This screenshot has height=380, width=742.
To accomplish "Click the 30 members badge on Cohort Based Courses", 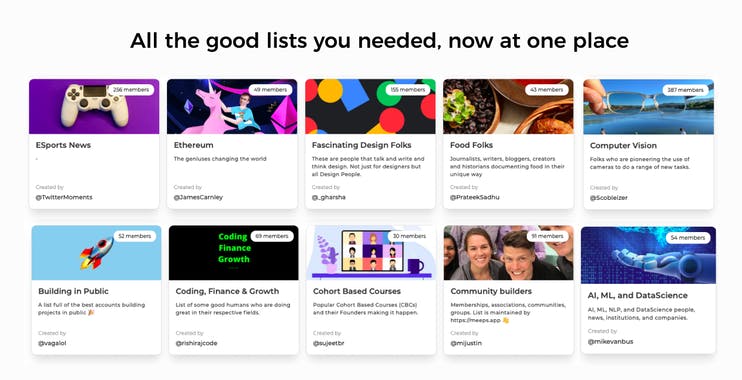I will [409, 236].
